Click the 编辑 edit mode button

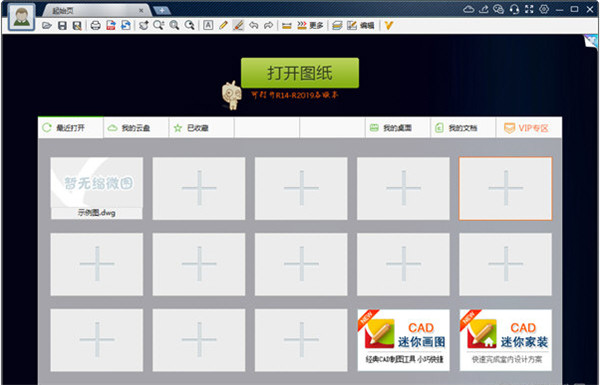point(360,26)
